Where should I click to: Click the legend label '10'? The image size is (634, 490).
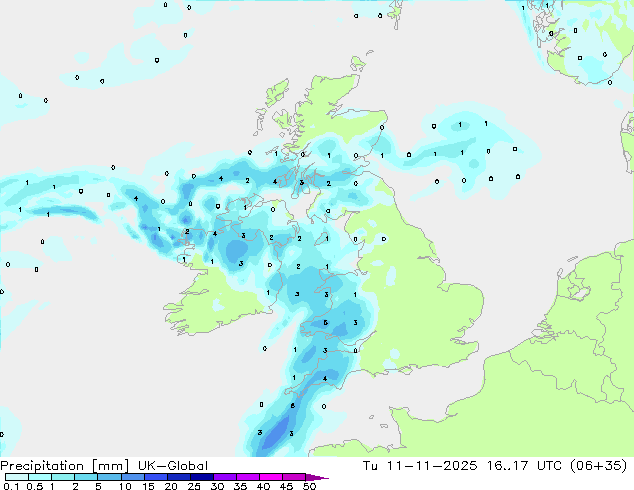[125, 486]
